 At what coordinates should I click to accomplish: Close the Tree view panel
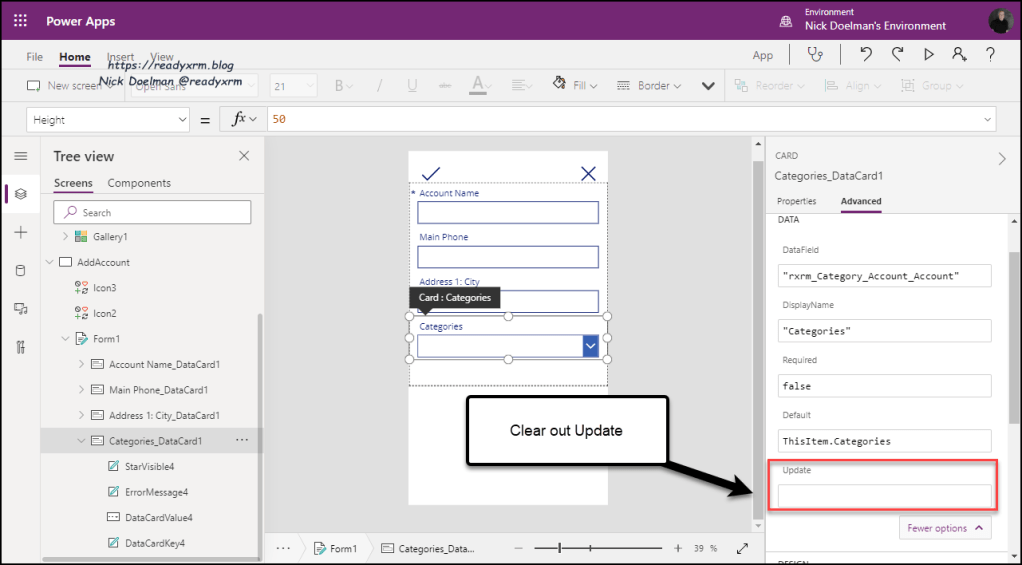(244, 156)
